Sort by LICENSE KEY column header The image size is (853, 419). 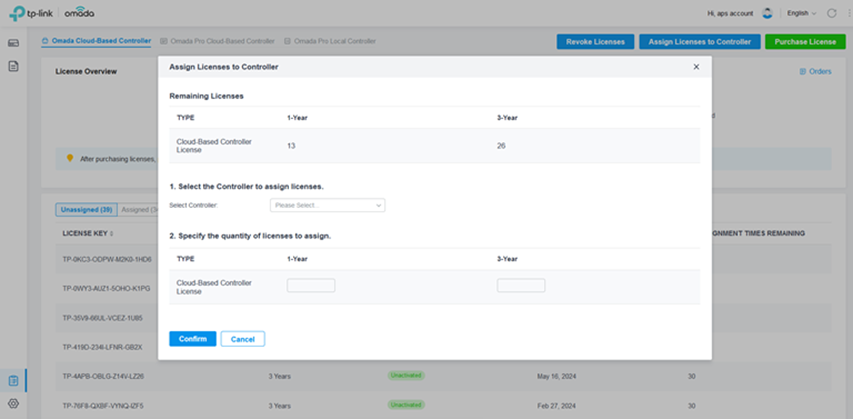pos(88,233)
